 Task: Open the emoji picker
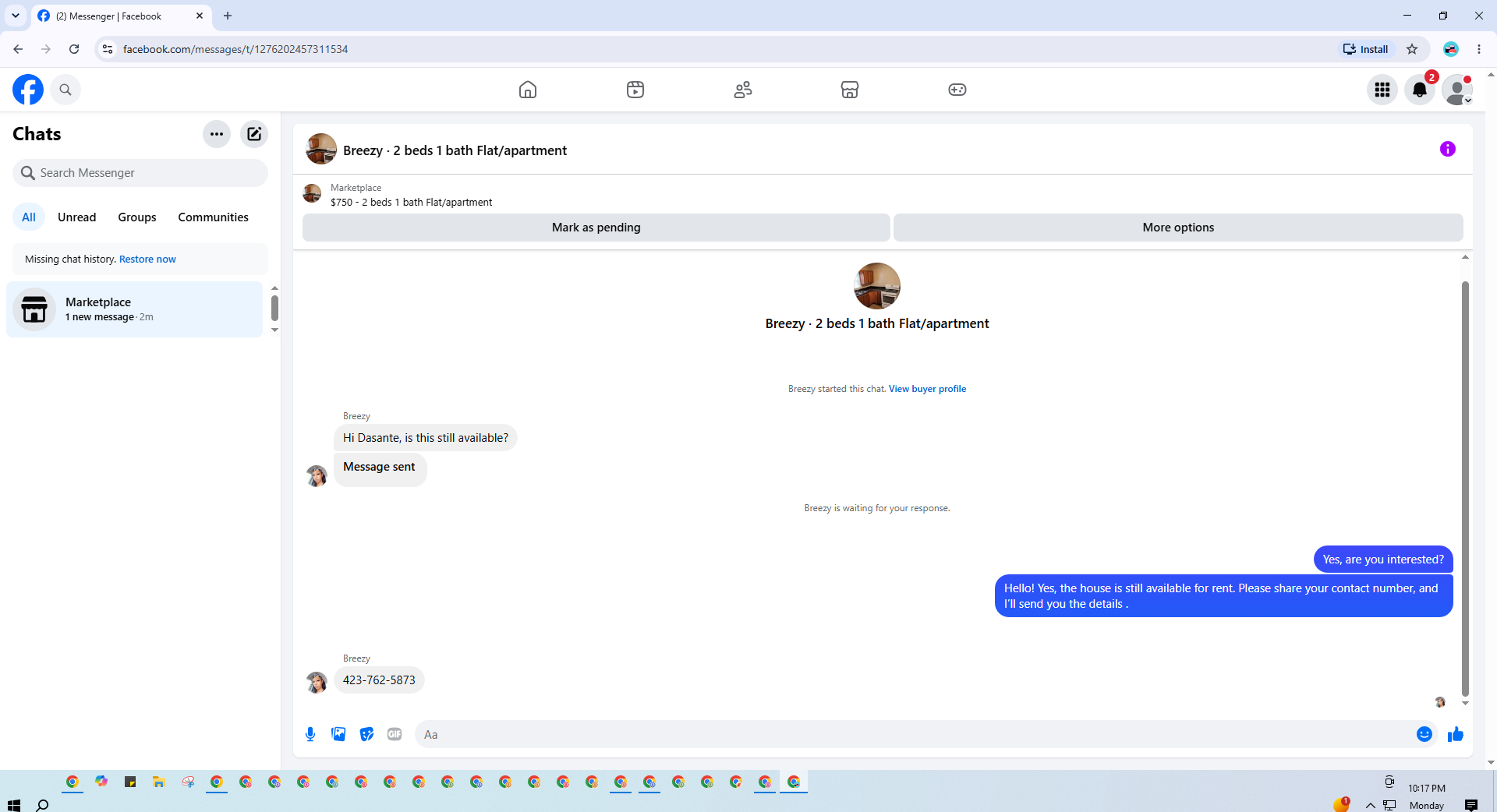[1424, 734]
